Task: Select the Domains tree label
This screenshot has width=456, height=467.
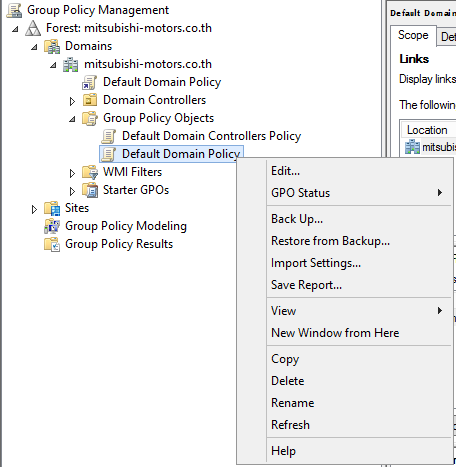Action: pos(88,46)
